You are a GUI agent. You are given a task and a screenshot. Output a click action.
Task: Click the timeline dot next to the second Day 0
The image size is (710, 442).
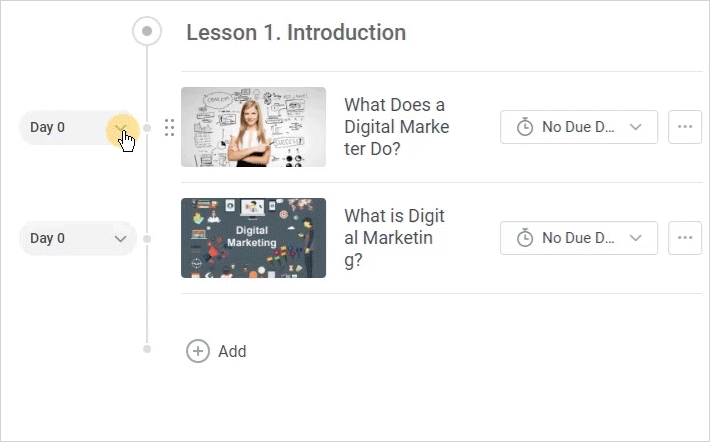pos(147,239)
